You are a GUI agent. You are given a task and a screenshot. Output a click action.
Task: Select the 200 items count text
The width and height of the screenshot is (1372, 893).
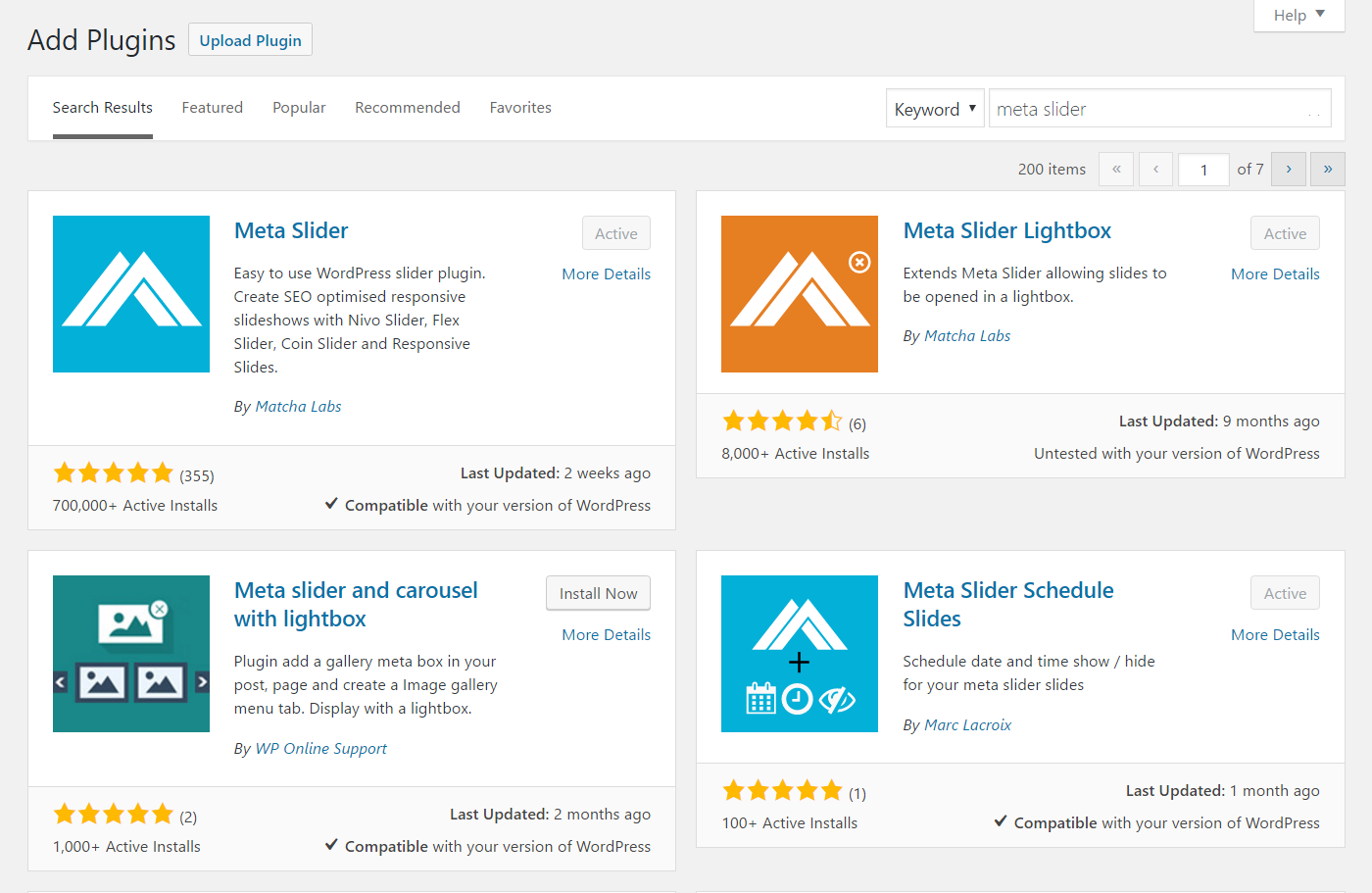[x=1052, y=170]
